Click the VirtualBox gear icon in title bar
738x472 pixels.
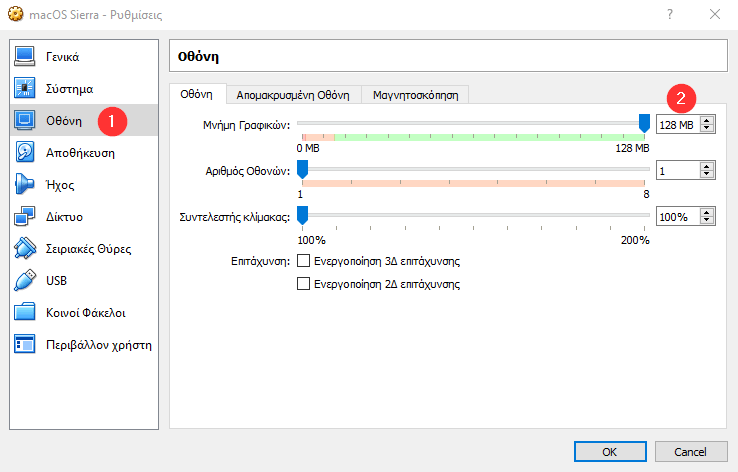tap(16, 14)
